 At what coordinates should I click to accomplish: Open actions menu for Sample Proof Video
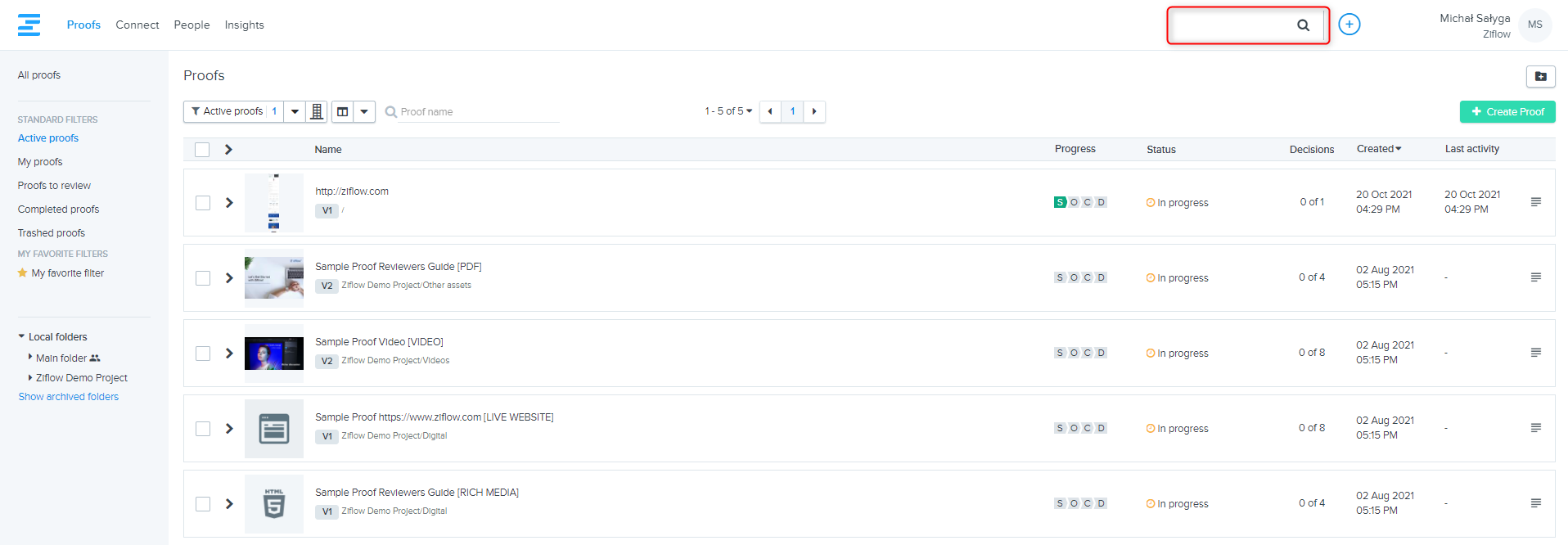point(1535,353)
